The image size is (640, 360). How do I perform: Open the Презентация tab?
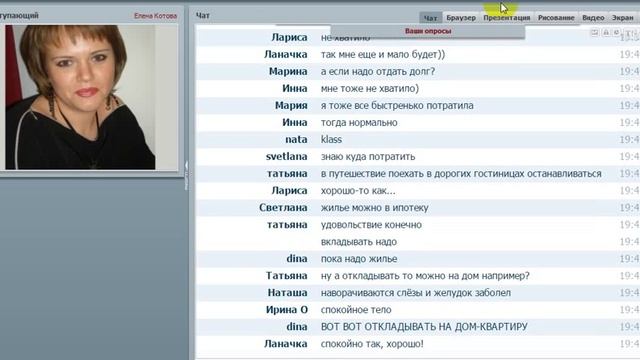tap(507, 18)
